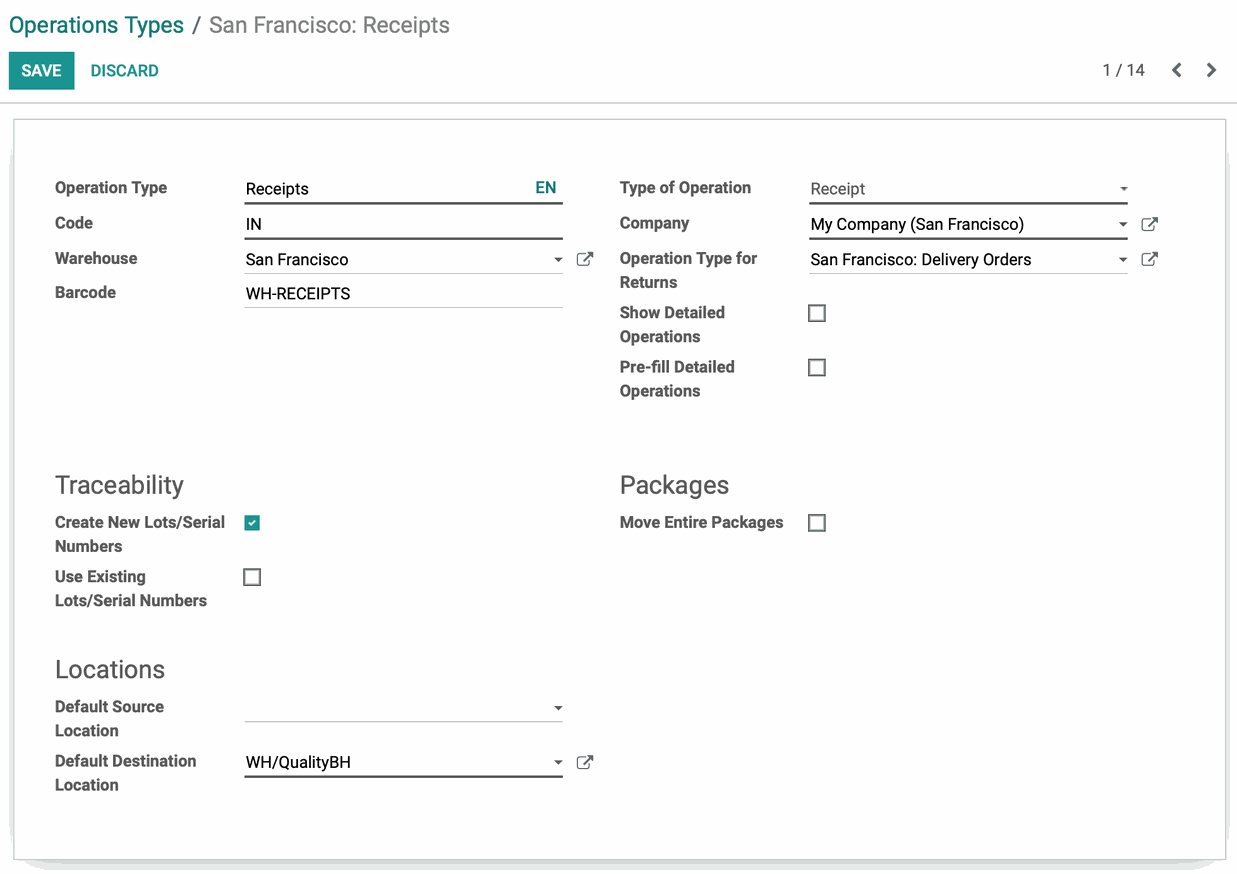Click the 1 / 14 pager counter
This screenshot has height=874, width=1237.
click(1124, 70)
